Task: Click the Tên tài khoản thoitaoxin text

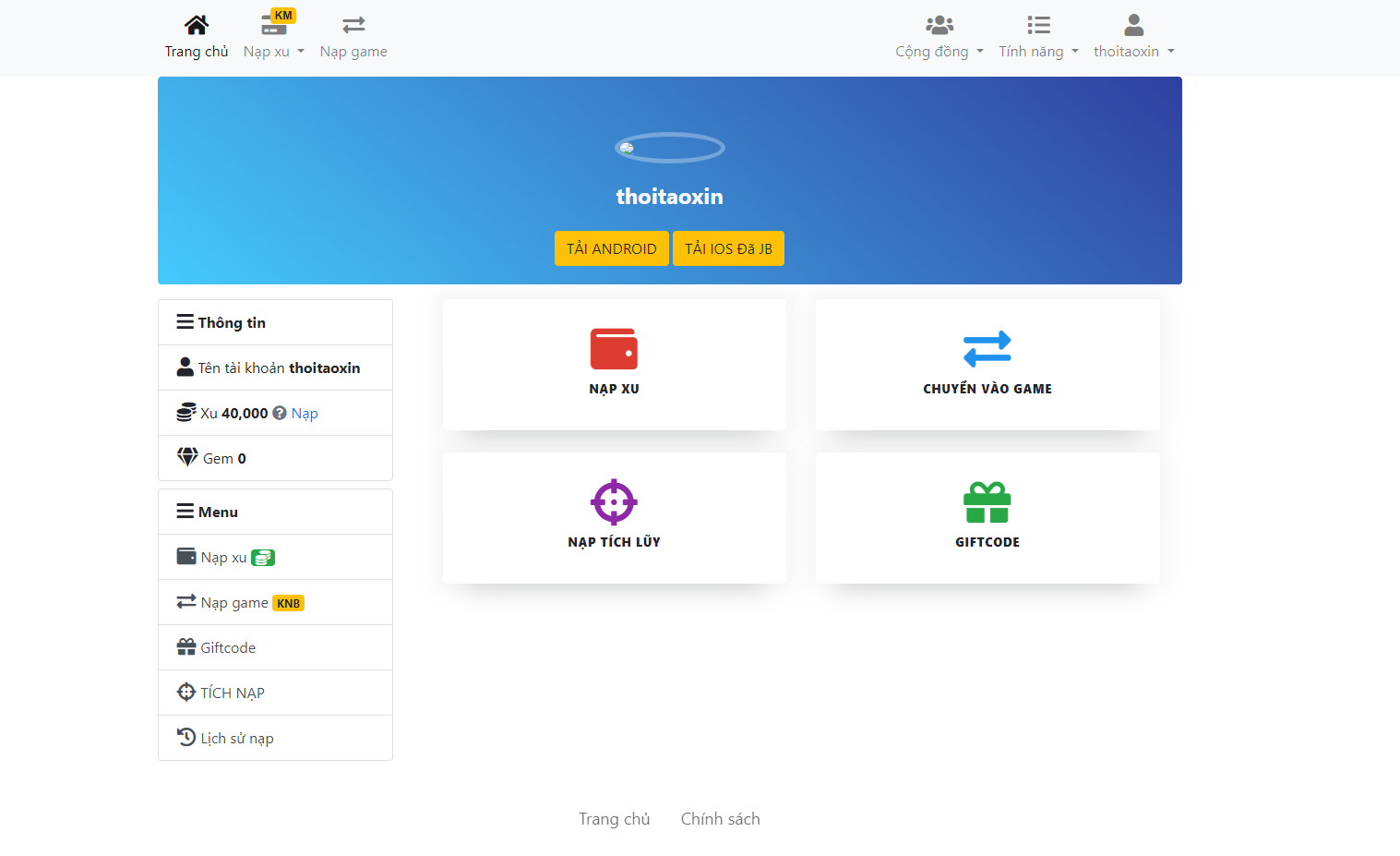Action: point(279,368)
